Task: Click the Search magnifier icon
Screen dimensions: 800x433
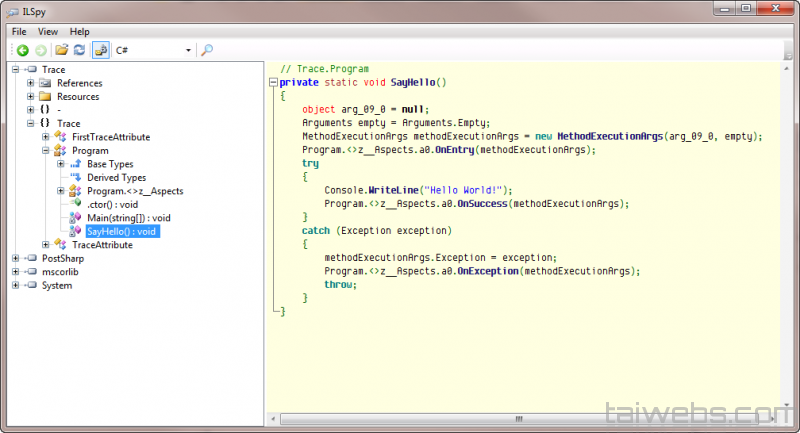Action: tap(207, 50)
